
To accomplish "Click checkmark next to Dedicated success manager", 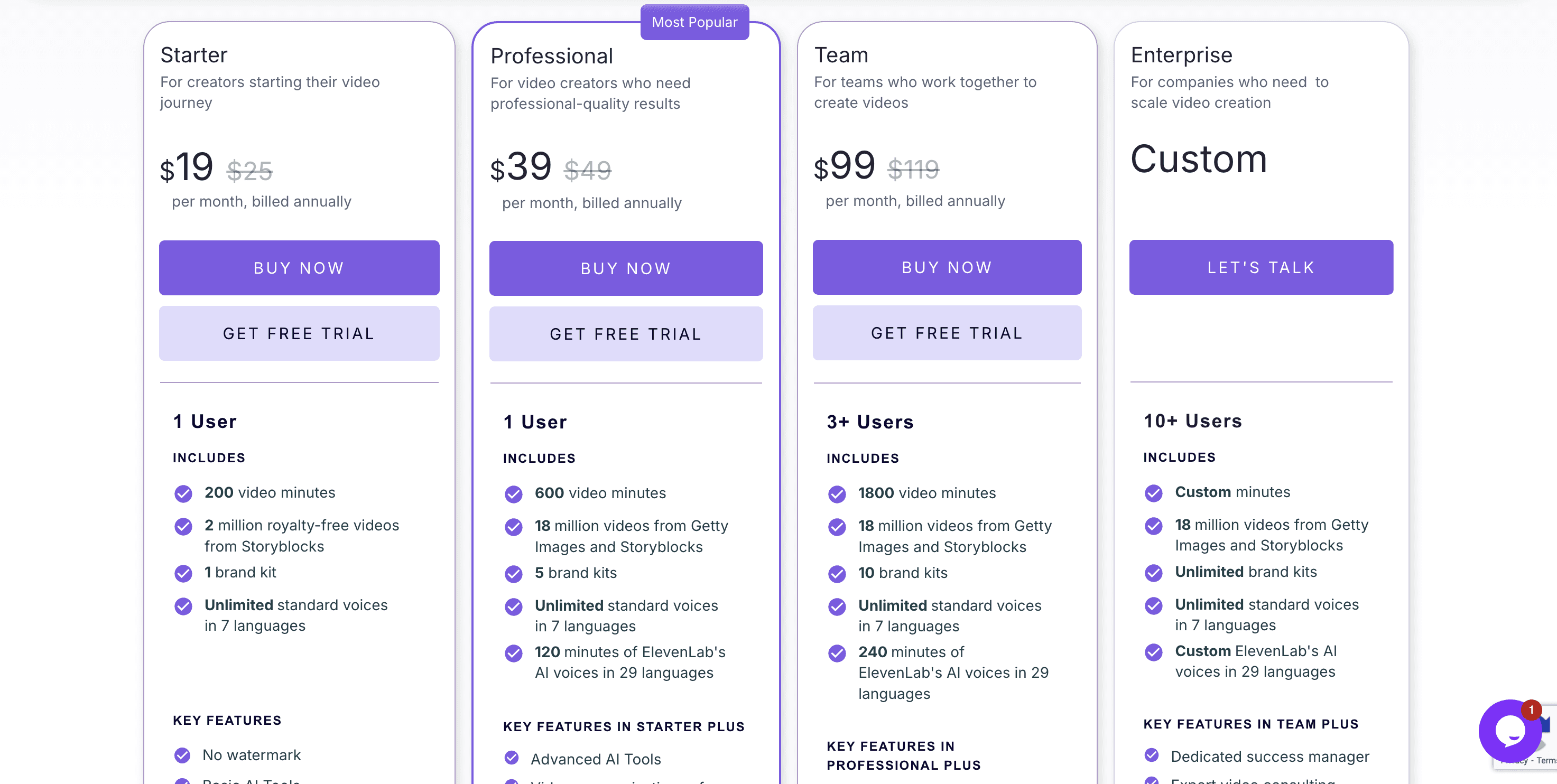I will 1152,755.
